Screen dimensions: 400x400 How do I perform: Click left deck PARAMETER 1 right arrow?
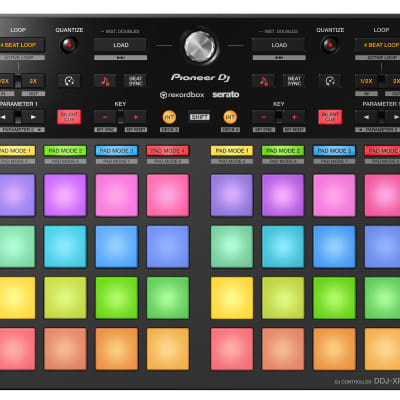33,117
